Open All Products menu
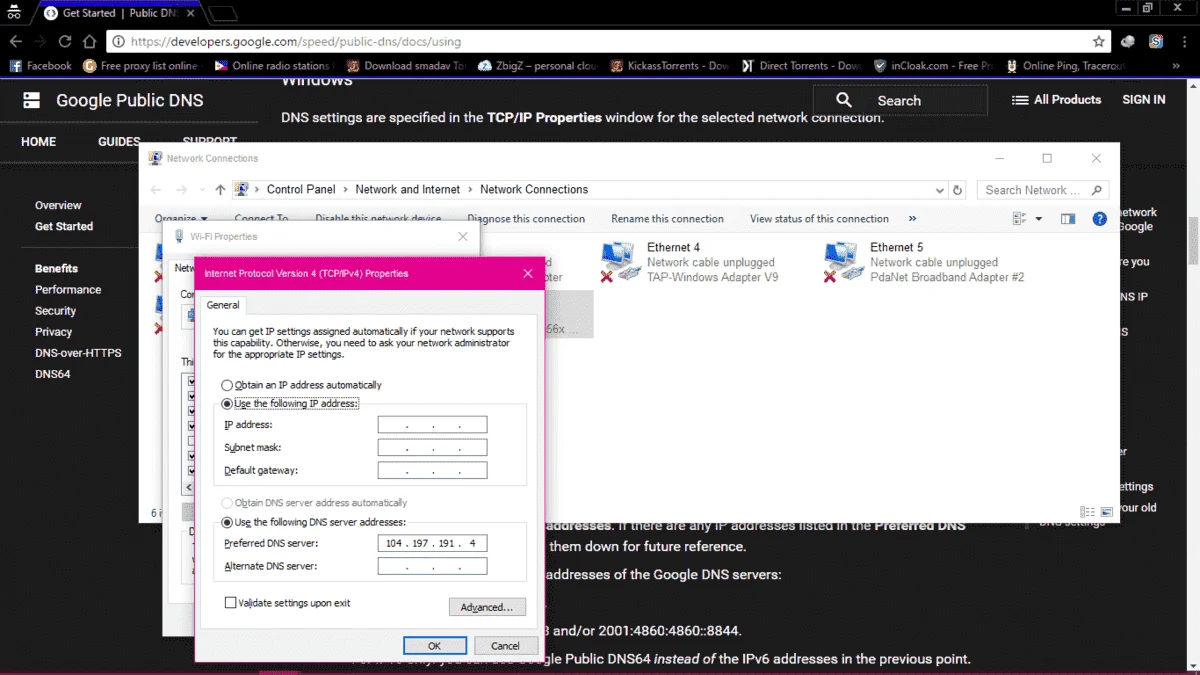1200x675 pixels. click(1056, 100)
